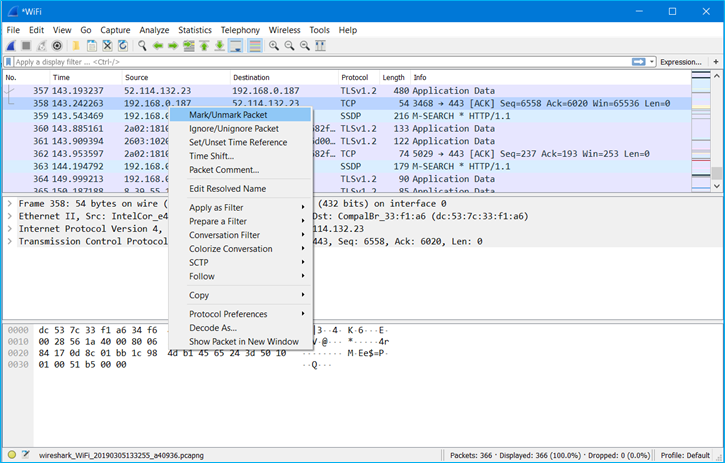Stop the running packet capture
This screenshot has width=725, height=463.
[26, 45]
